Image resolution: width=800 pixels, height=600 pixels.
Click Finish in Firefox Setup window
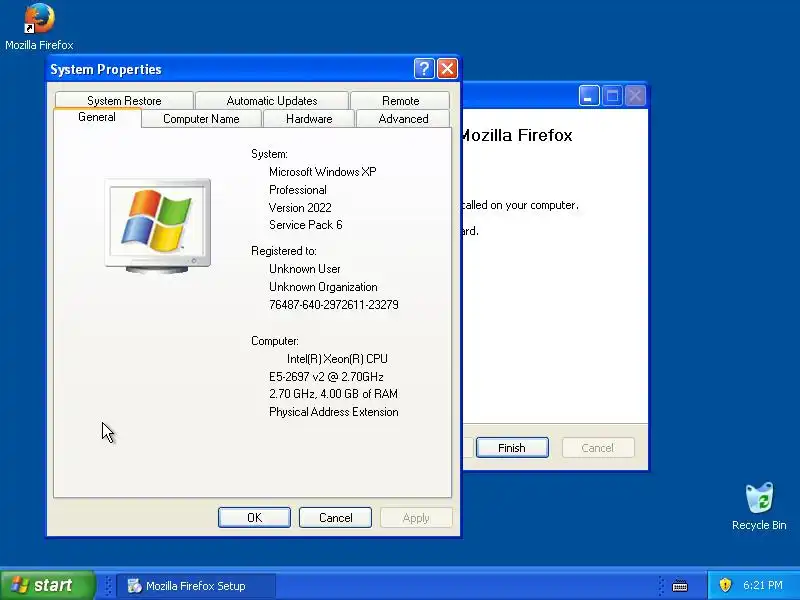click(512, 448)
